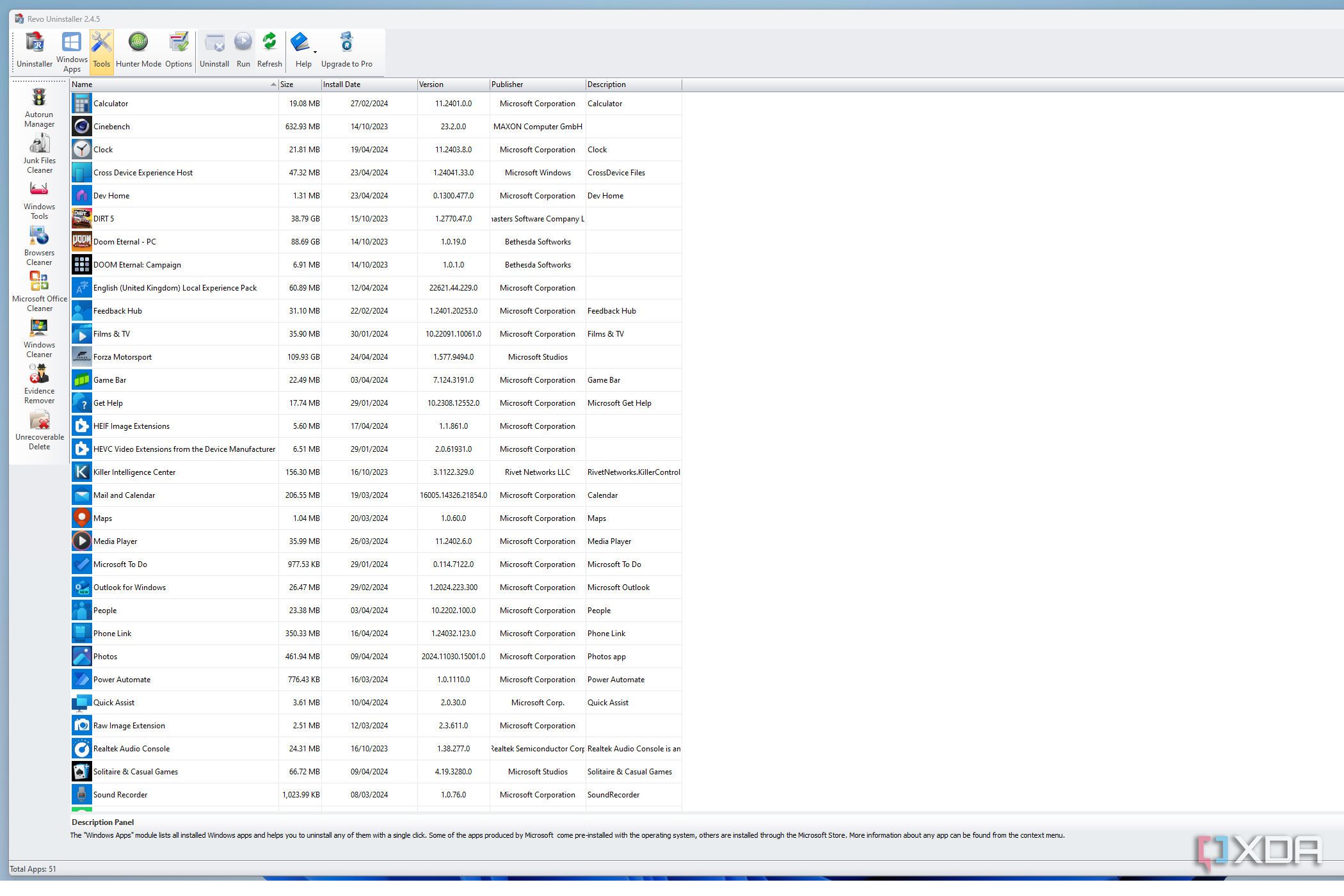This screenshot has width=1344, height=896.
Task: Select the Microsoft To Do icon
Action: pos(81,564)
